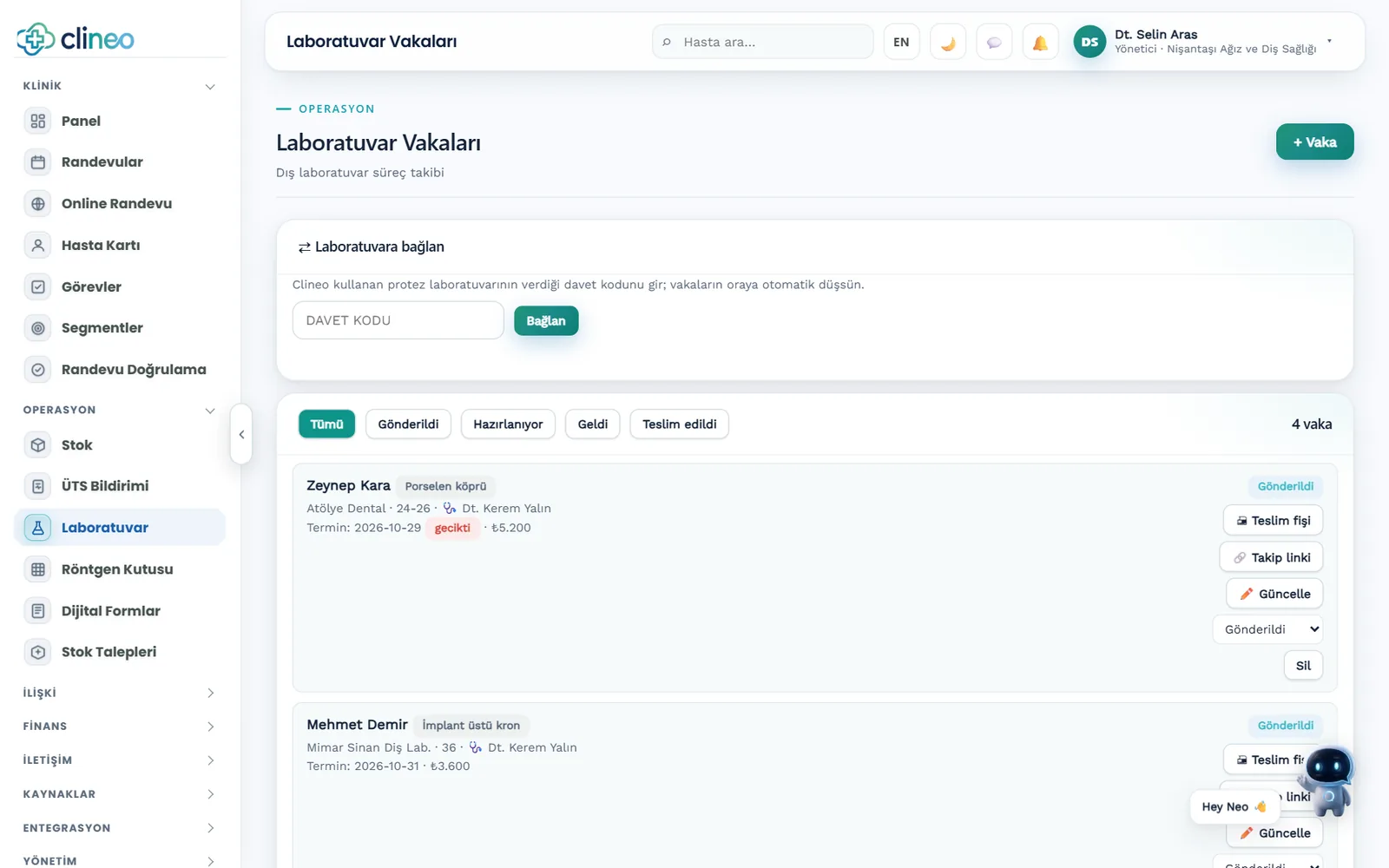Expand the İLİŞKİ section
The image size is (1389, 868).
tap(120, 693)
